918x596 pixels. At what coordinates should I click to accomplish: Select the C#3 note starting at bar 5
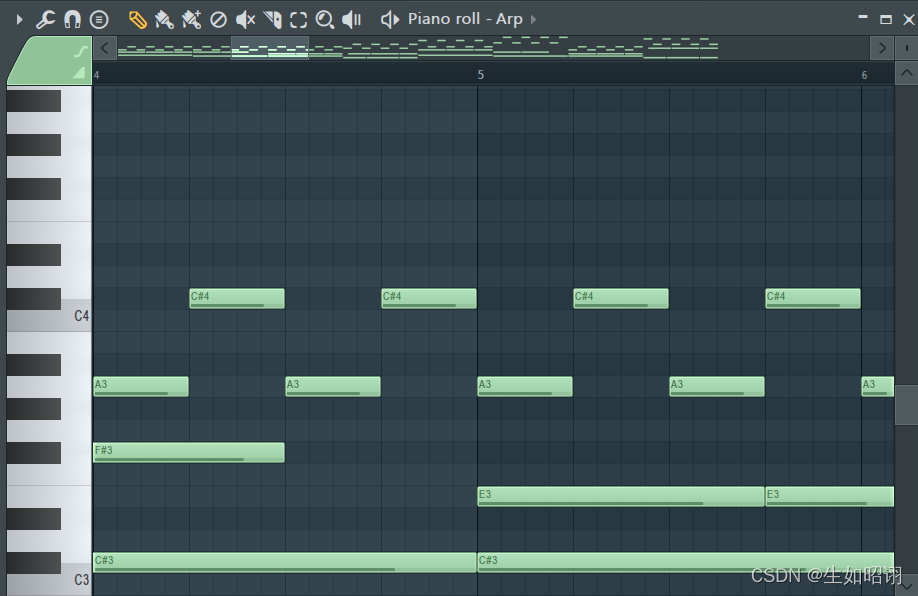(686, 563)
